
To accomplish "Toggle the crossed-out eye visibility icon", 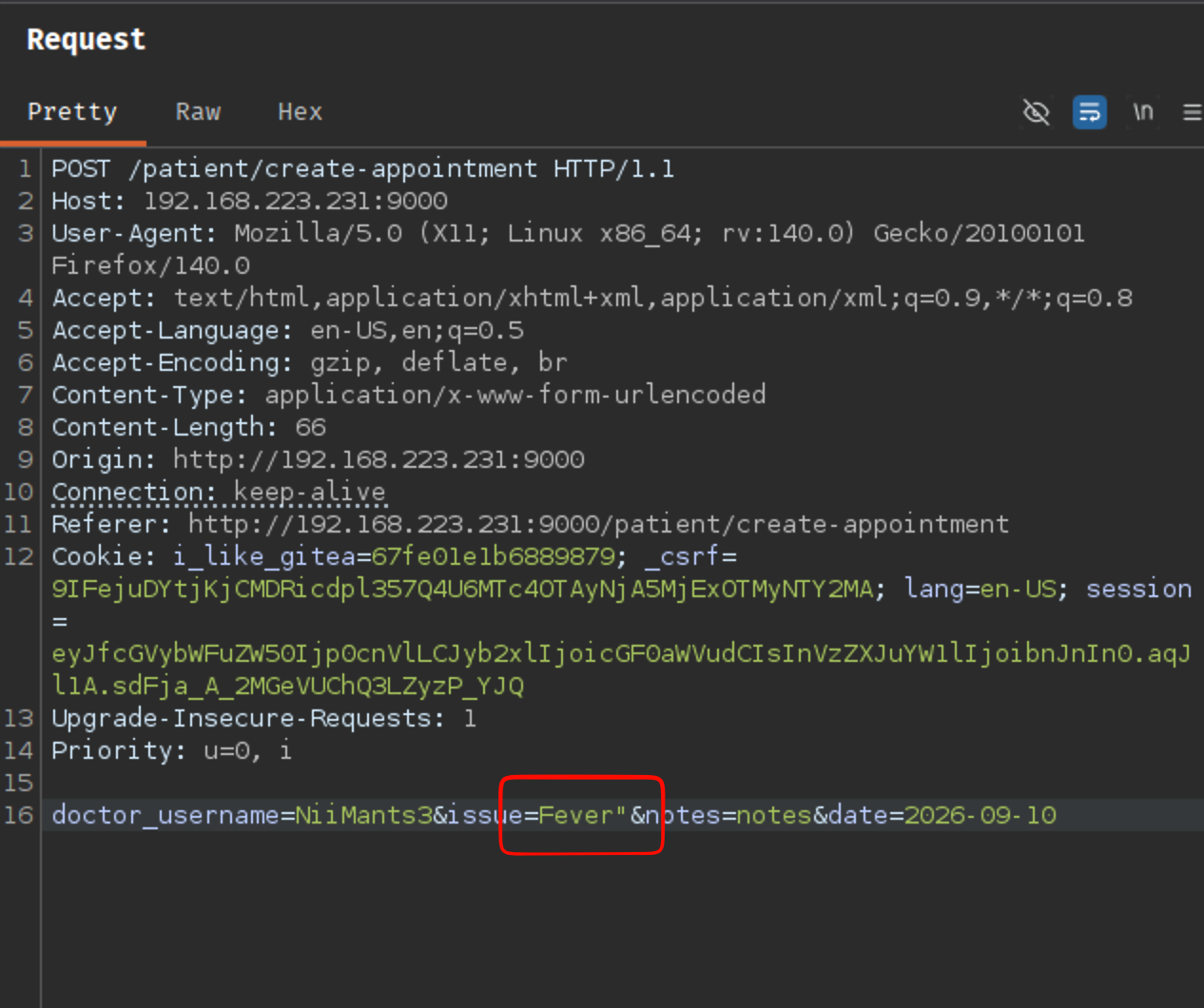I will coord(1036,112).
